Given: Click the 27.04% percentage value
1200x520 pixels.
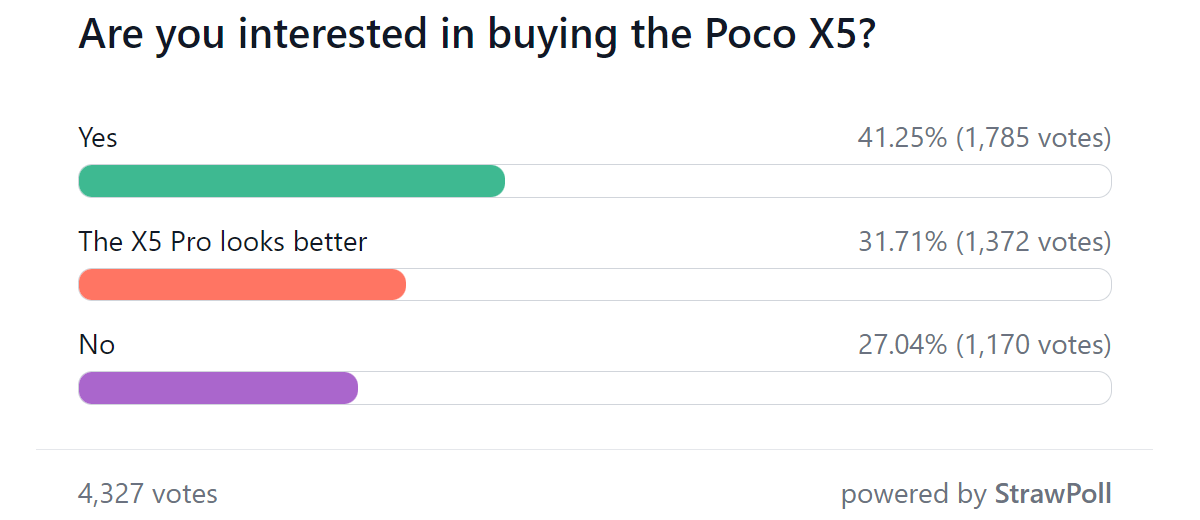Looking at the screenshot, I should (x=902, y=346).
